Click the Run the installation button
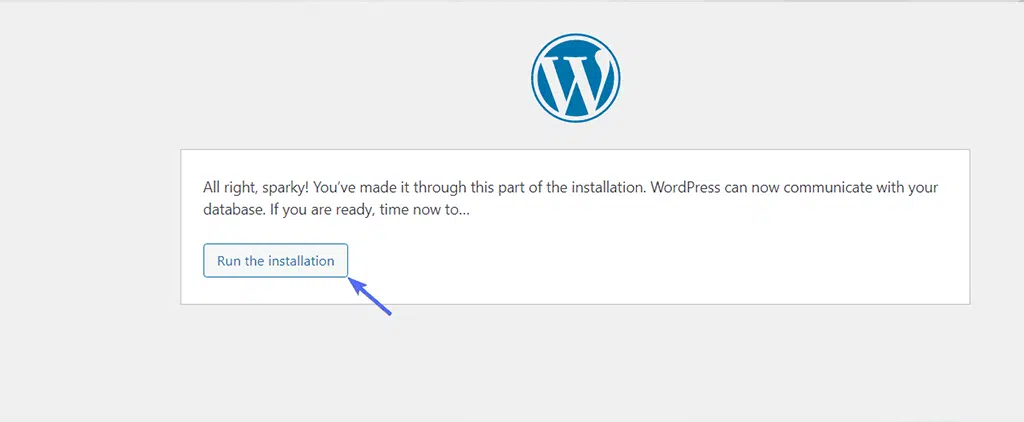Image resolution: width=1024 pixels, height=422 pixels. coord(275,260)
